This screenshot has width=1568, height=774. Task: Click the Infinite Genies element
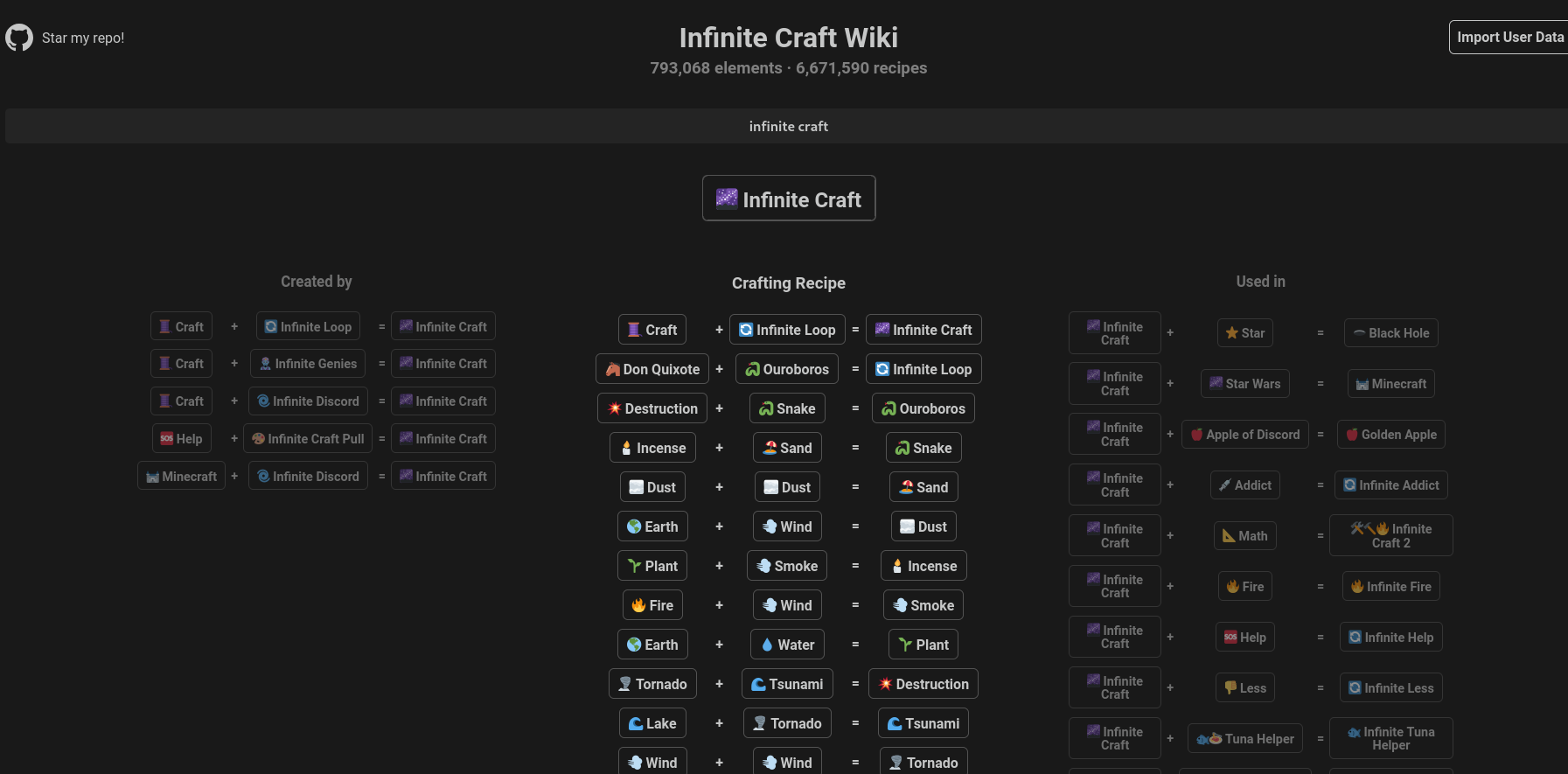308,364
